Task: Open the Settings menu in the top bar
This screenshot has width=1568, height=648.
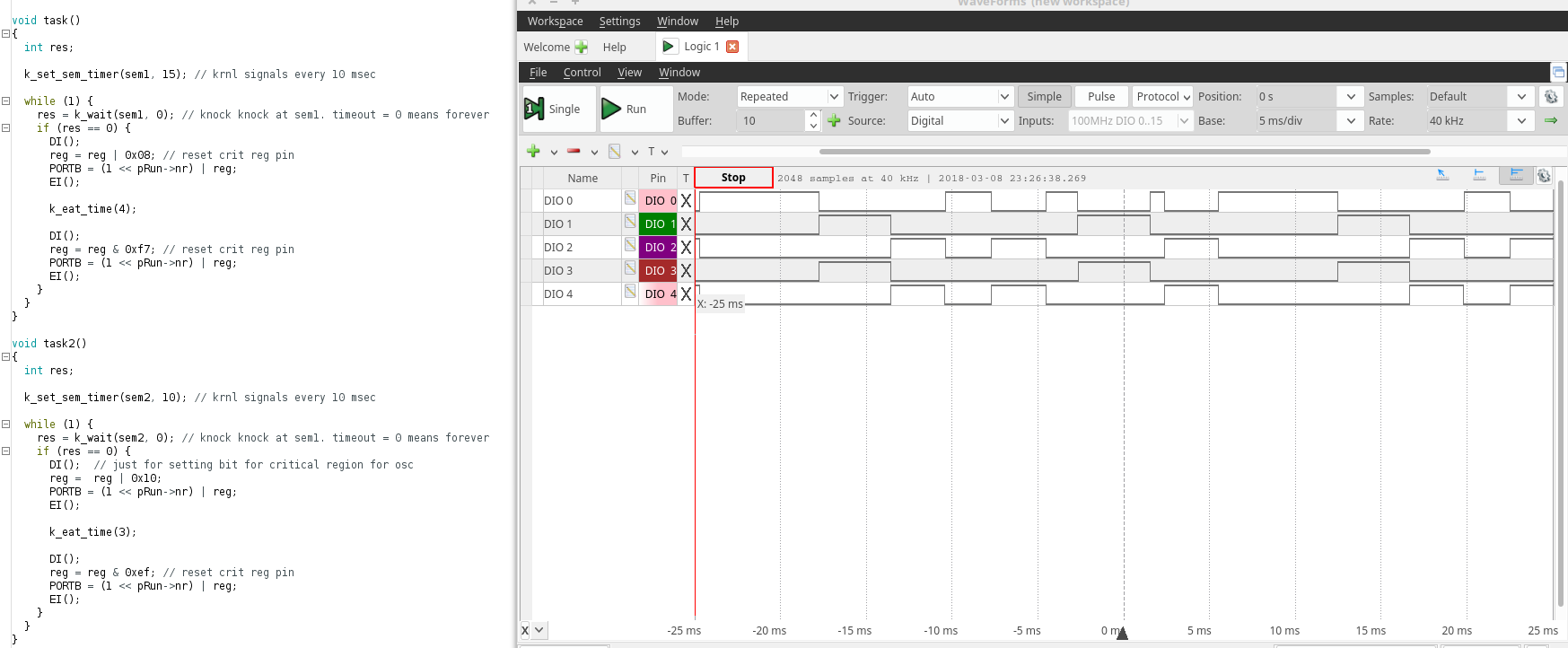Action: 619,21
